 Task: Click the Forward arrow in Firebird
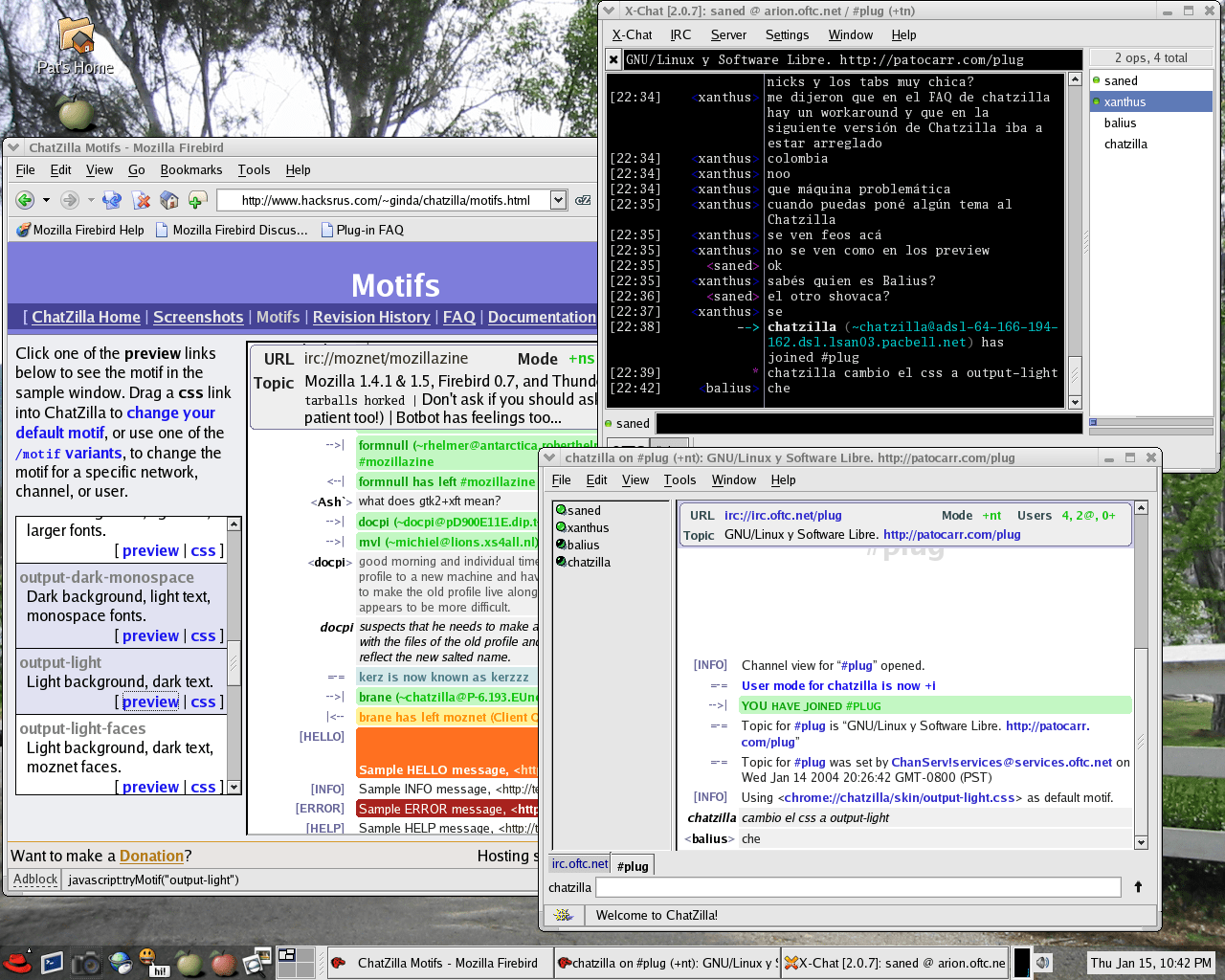tap(69, 200)
